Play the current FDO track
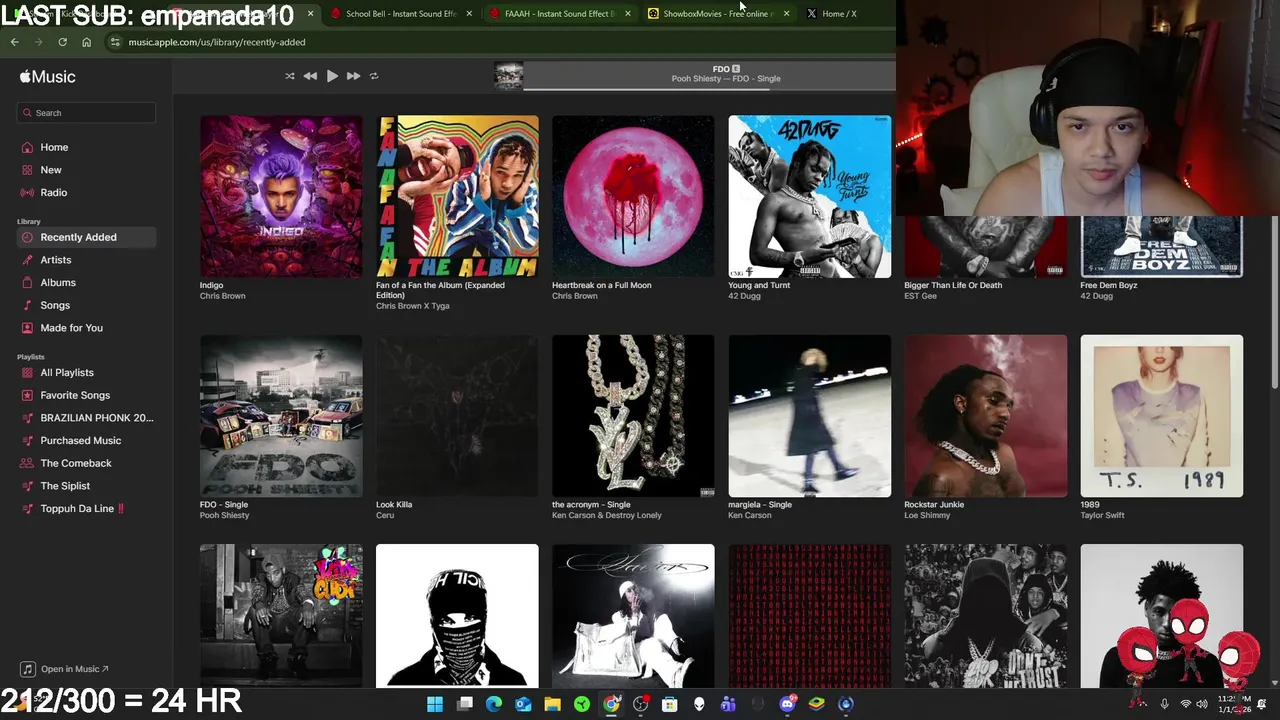 click(332, 76)
